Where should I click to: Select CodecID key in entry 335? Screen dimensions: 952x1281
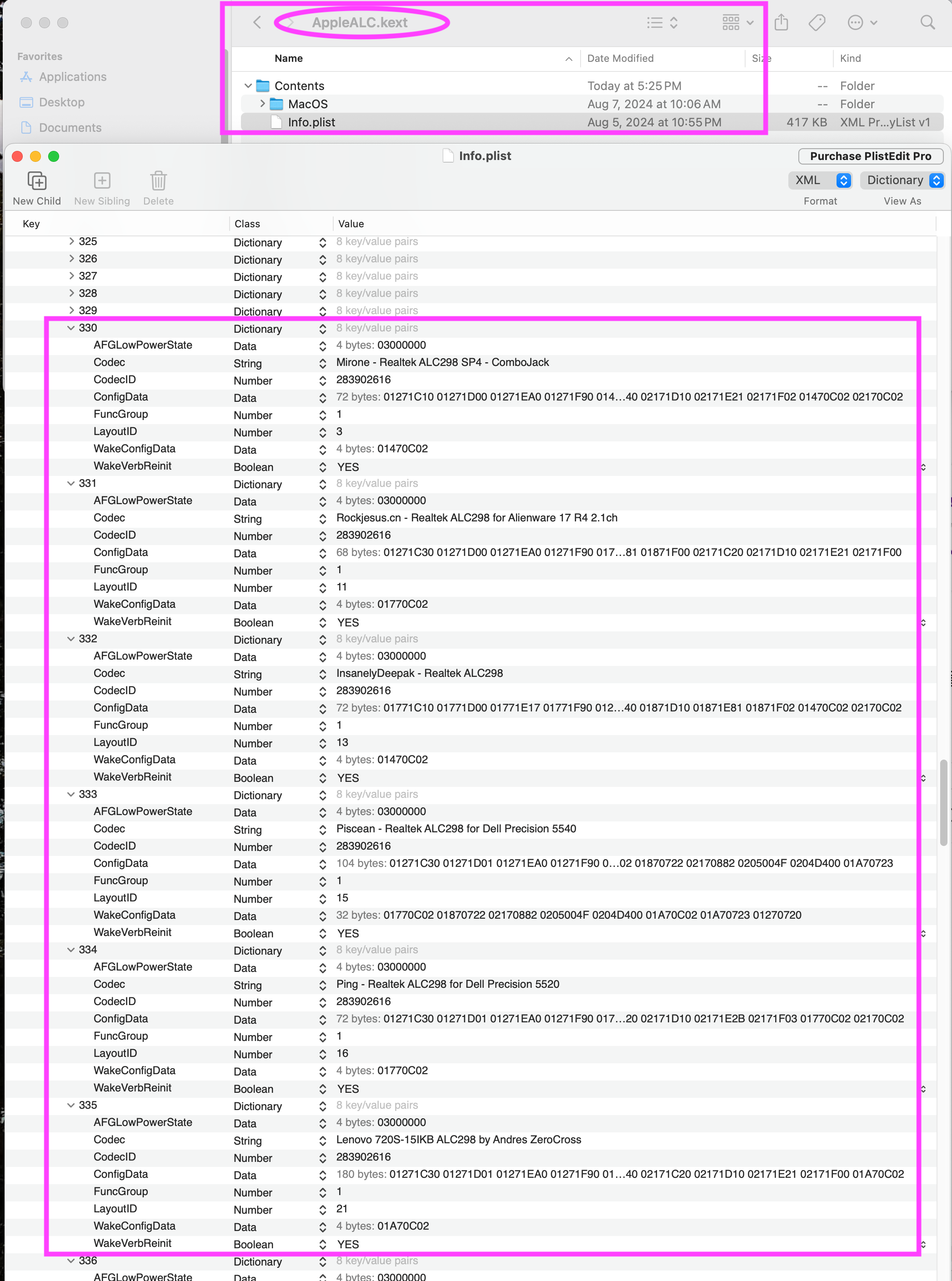click(x=115, y=1157)
